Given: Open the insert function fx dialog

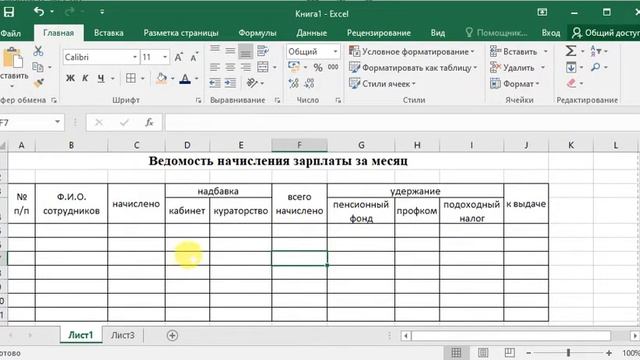Looking at the screenshot, I should pyautogui.click(x=149, y=122).
